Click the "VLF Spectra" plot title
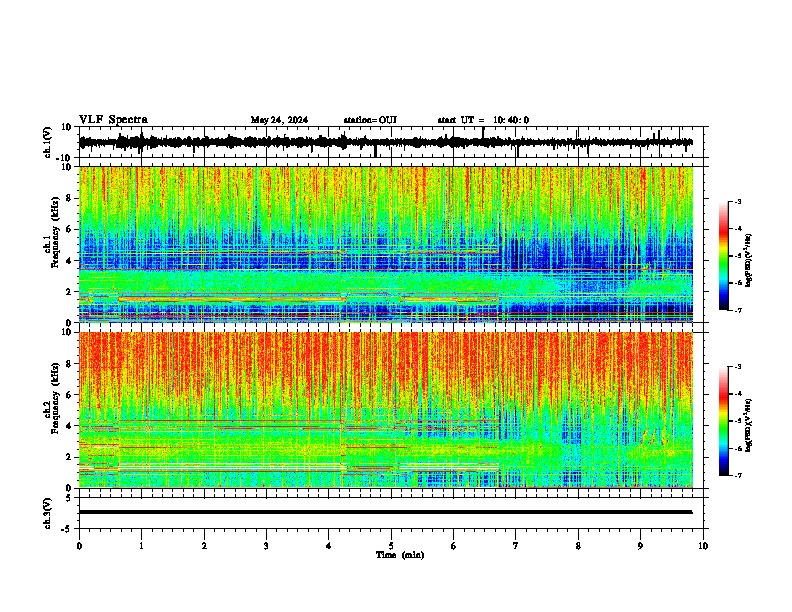 [x=113, y=119]
